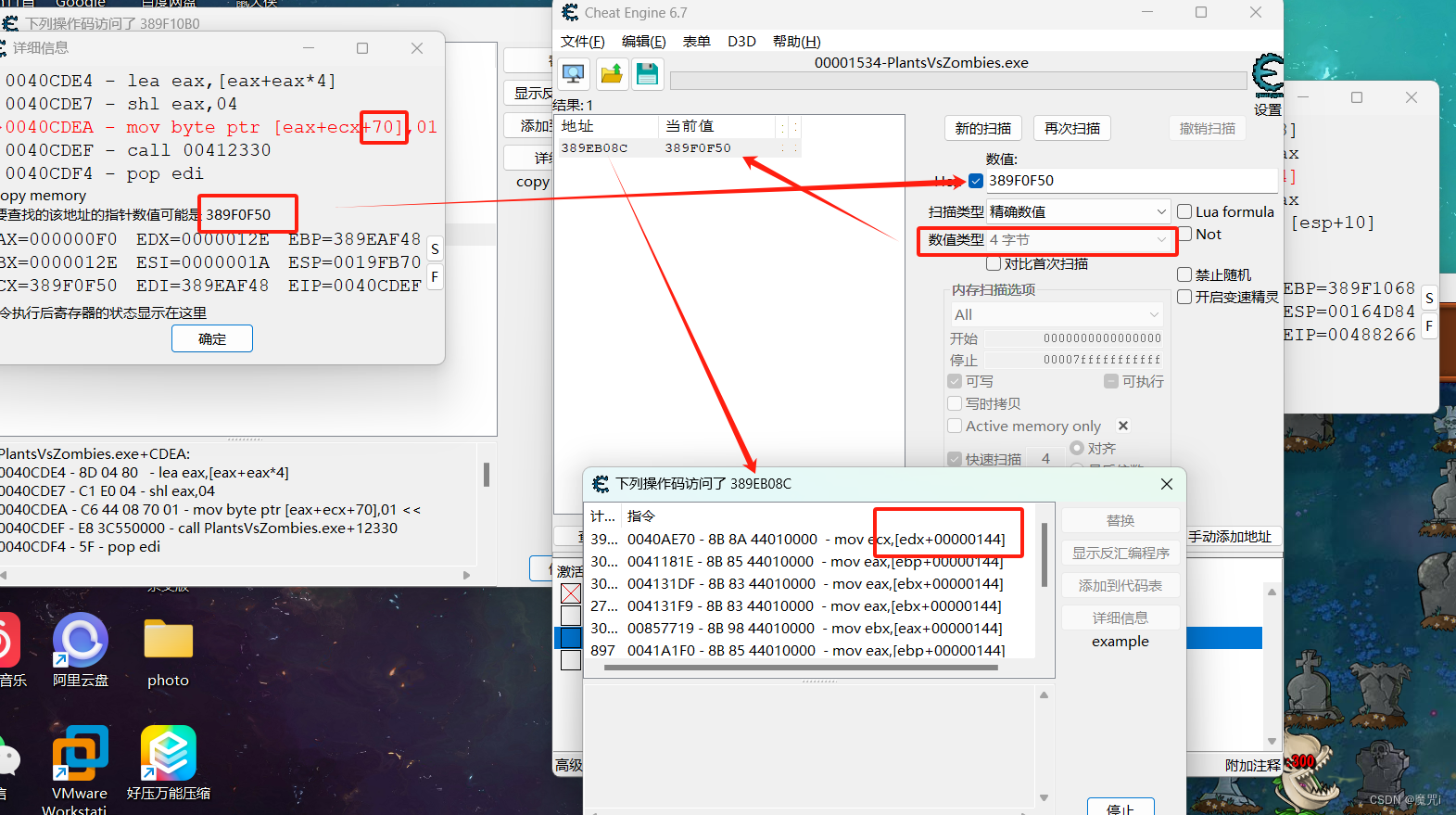The width and height of the screenshot is (1456, 815).
Task: Open the photo folder on desktop
Action: (168, 653)
